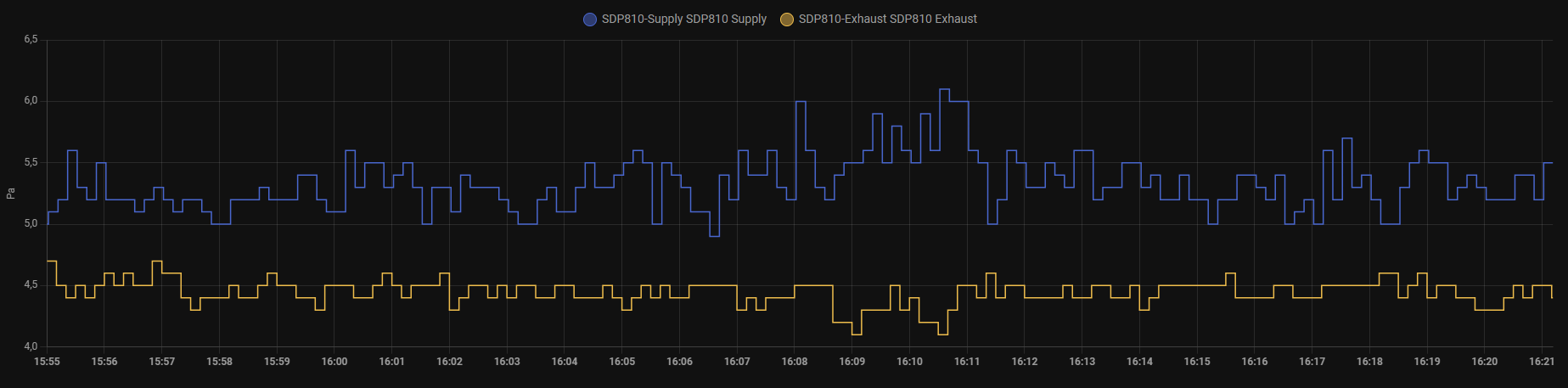Toggle the SDP810 Exhaust series legend
The image size is (1568, 388).
879,19
